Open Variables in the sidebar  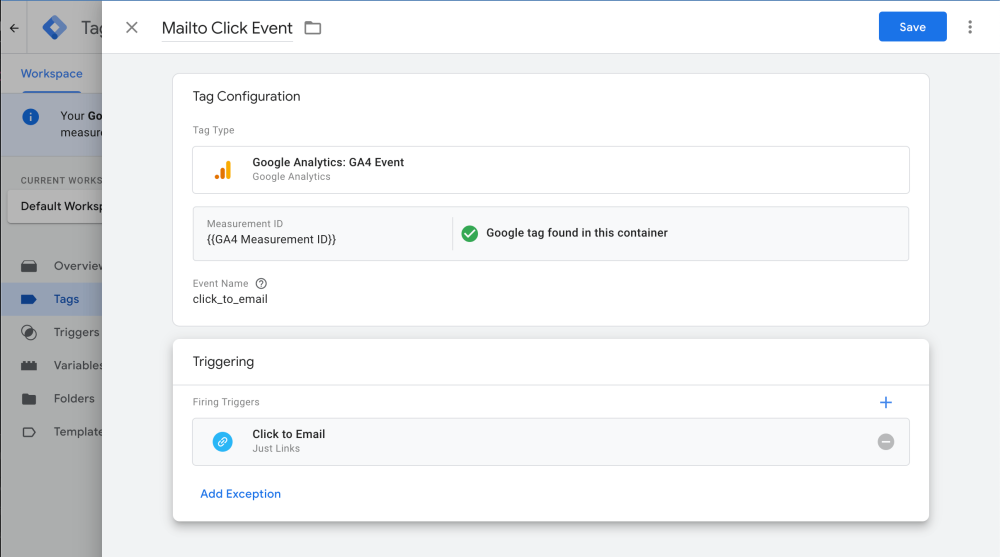click(x=52, y=366)
